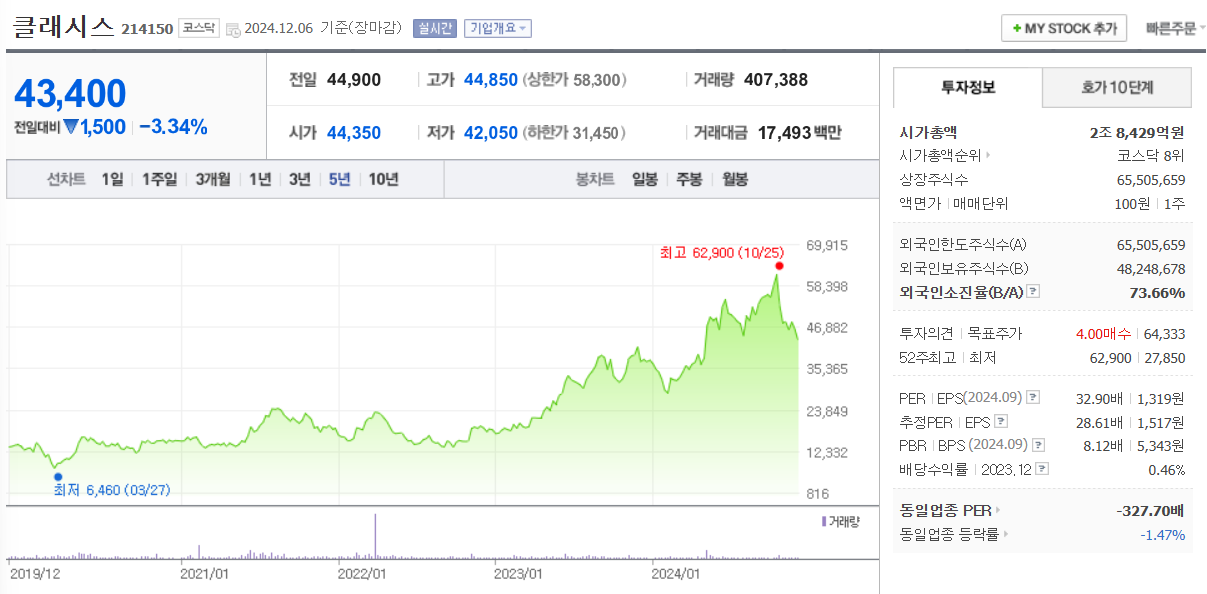Select the 3개월 line chart period
This screenshot has width=1207, height=594.
(213, 179)
